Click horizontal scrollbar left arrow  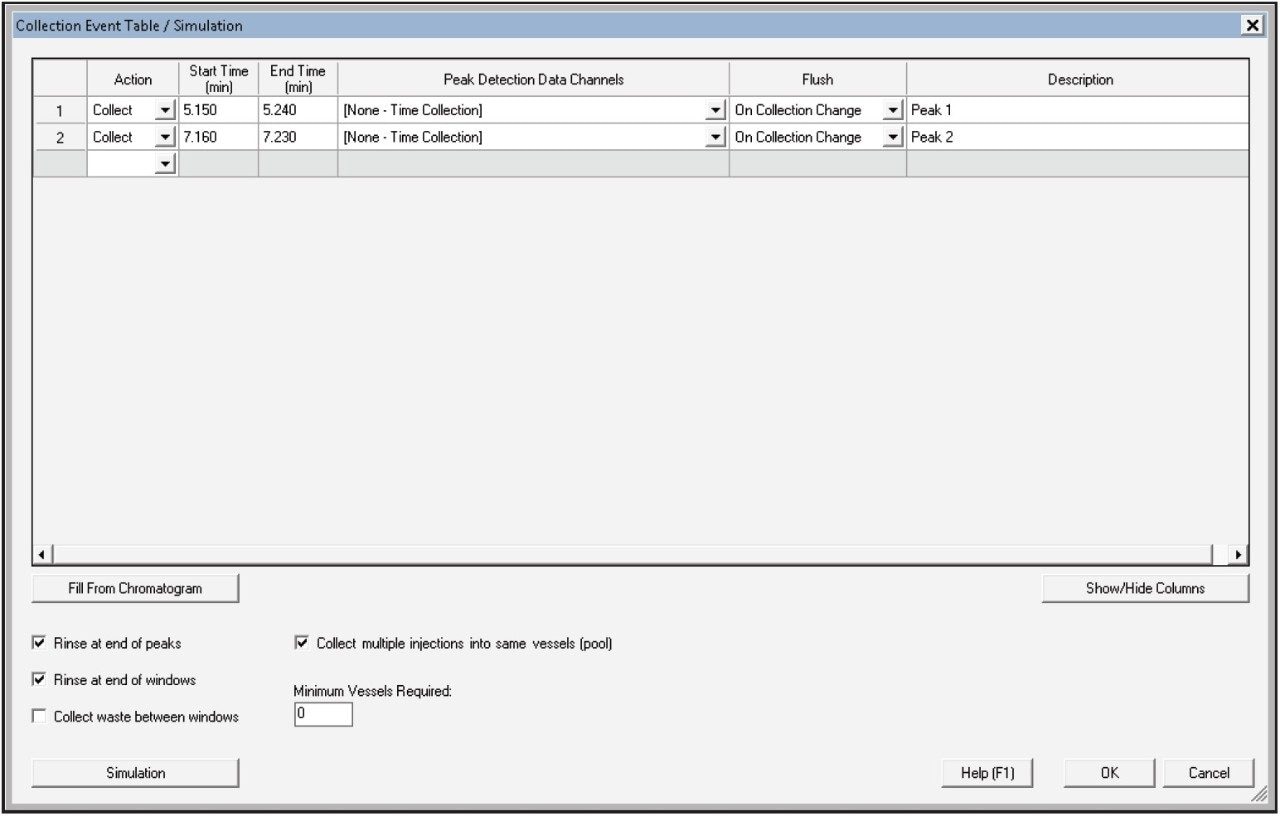(x=43, y=554)
